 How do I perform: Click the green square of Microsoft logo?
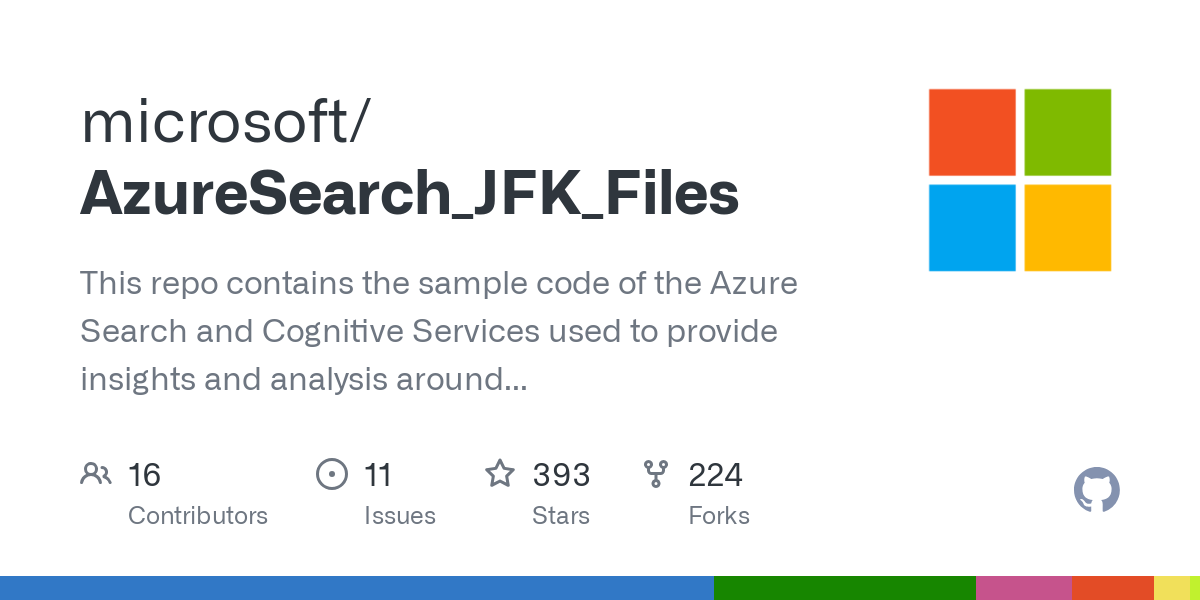(1068, 132)
